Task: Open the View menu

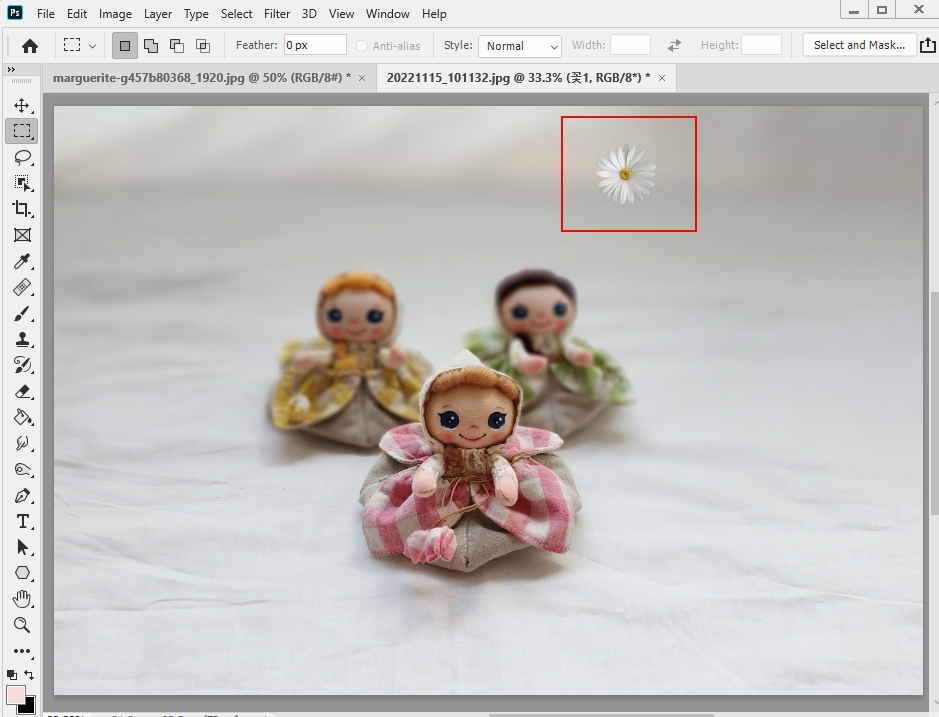Action: 341,14
